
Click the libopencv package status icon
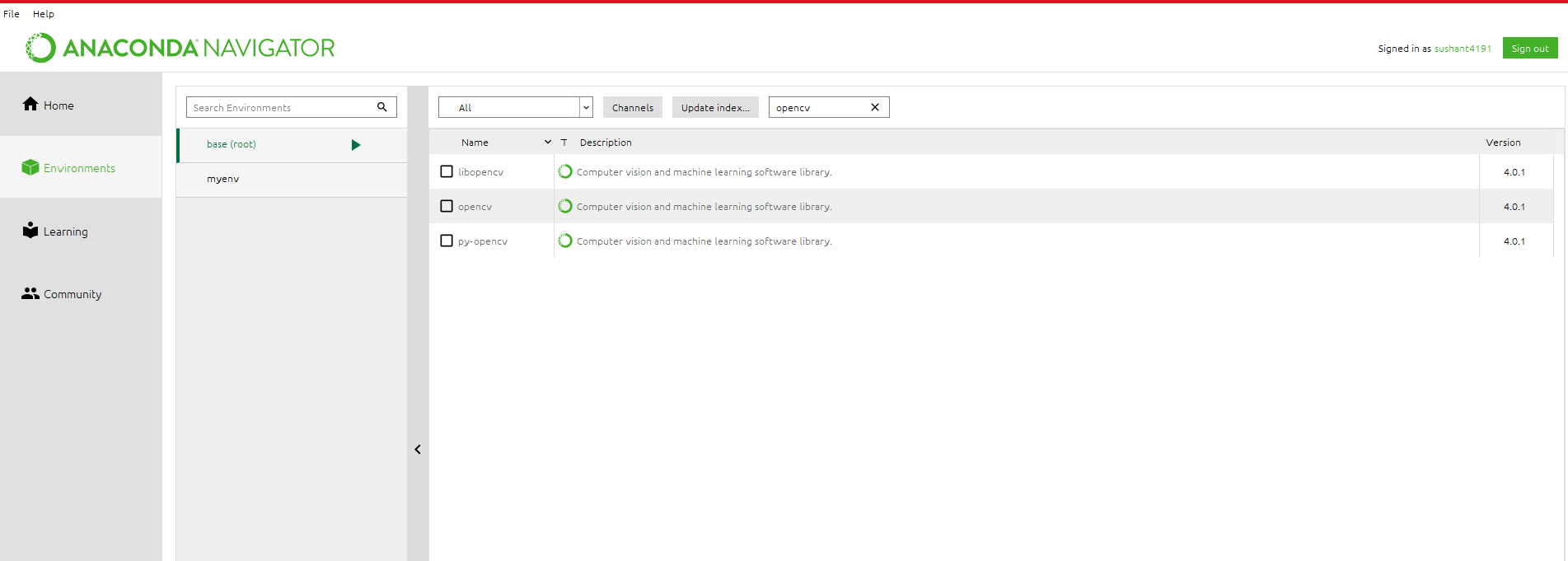[x=565, y=171]
